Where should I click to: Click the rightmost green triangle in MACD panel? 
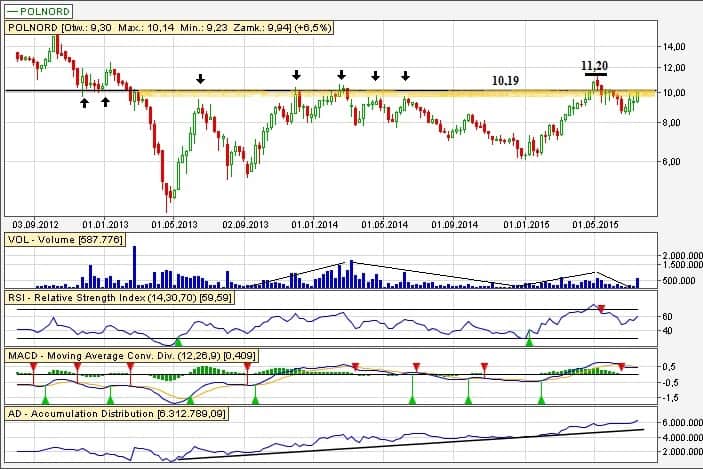(x=541, y=400)
